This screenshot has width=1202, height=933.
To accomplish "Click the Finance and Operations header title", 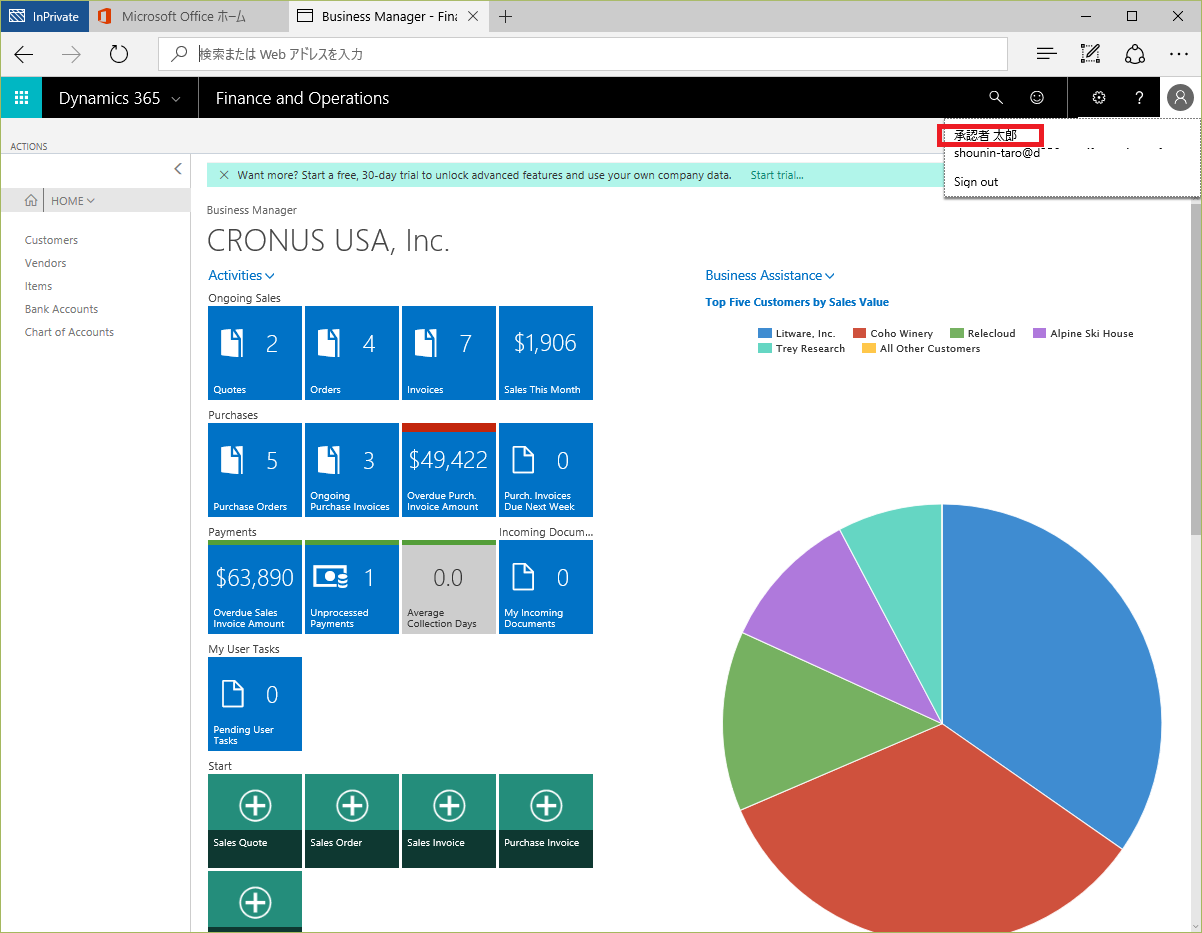I will (302, 98).
